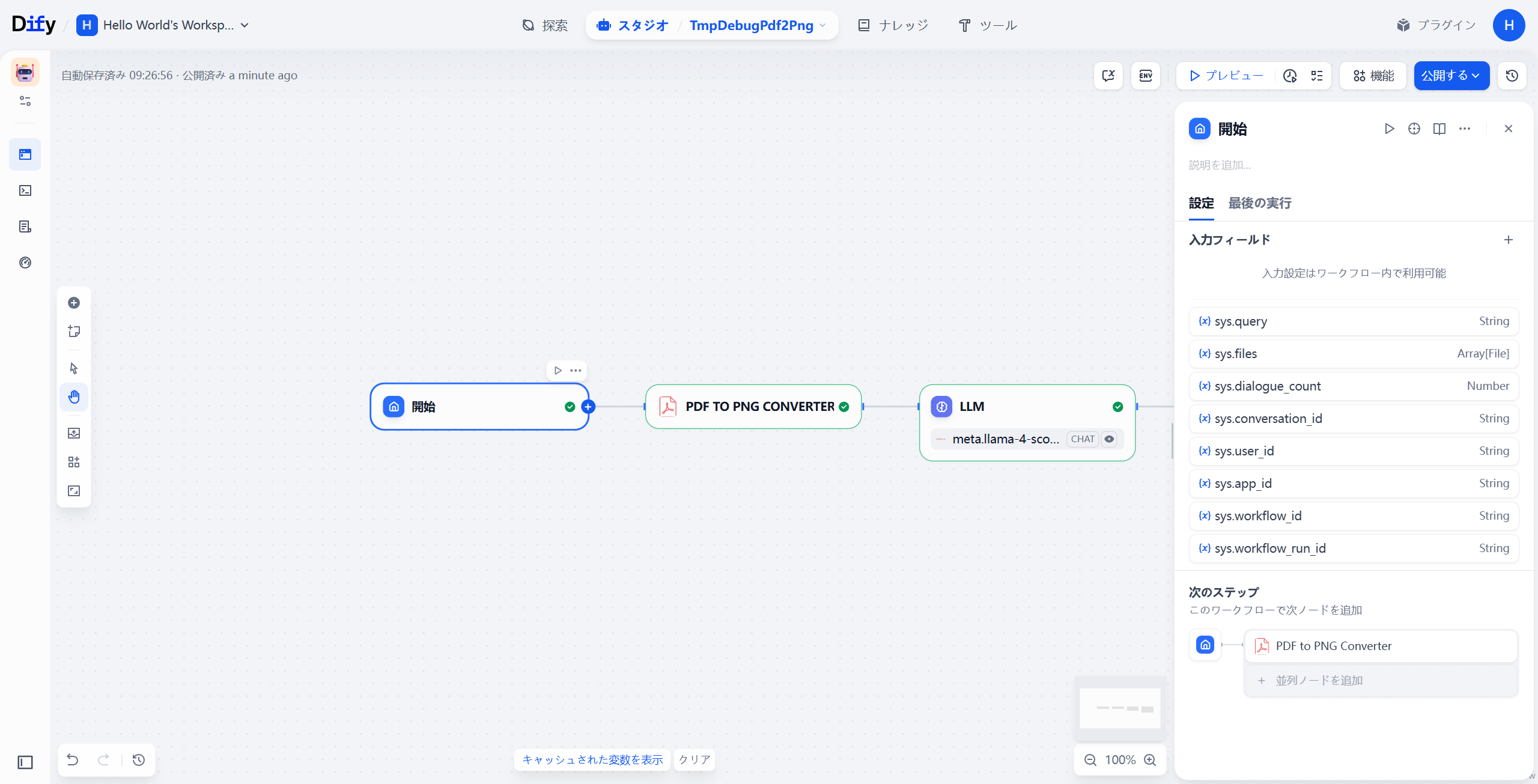Click the zoom in magnifier icon

click(x=1150, y=760)
